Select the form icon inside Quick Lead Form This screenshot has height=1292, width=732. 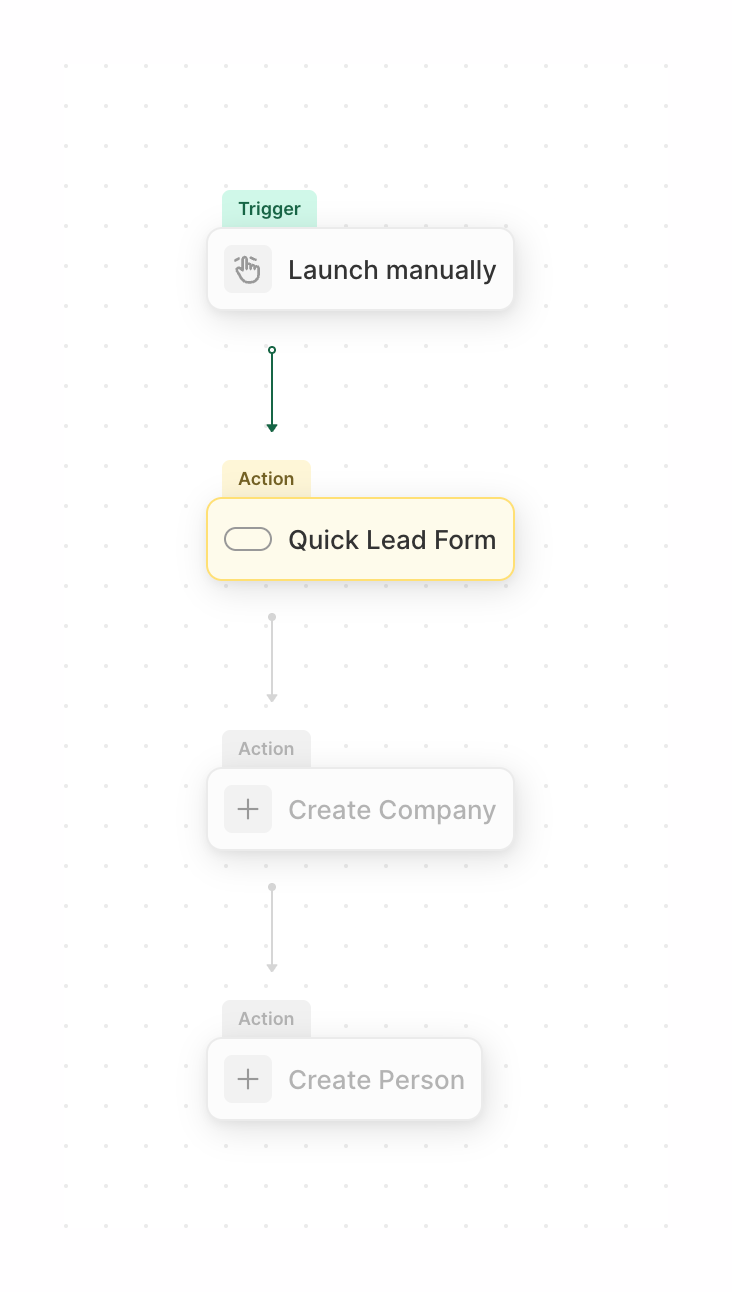(x=247, y=539)
